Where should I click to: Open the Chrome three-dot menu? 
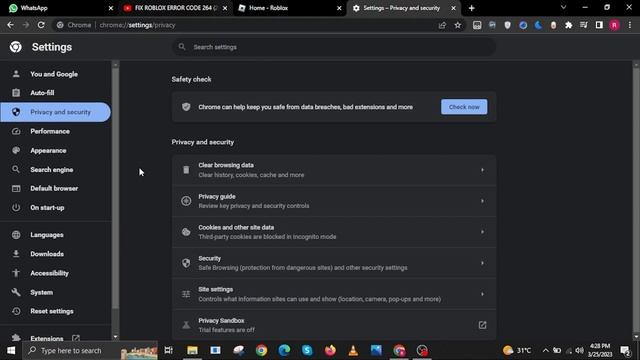click(630, 25)
